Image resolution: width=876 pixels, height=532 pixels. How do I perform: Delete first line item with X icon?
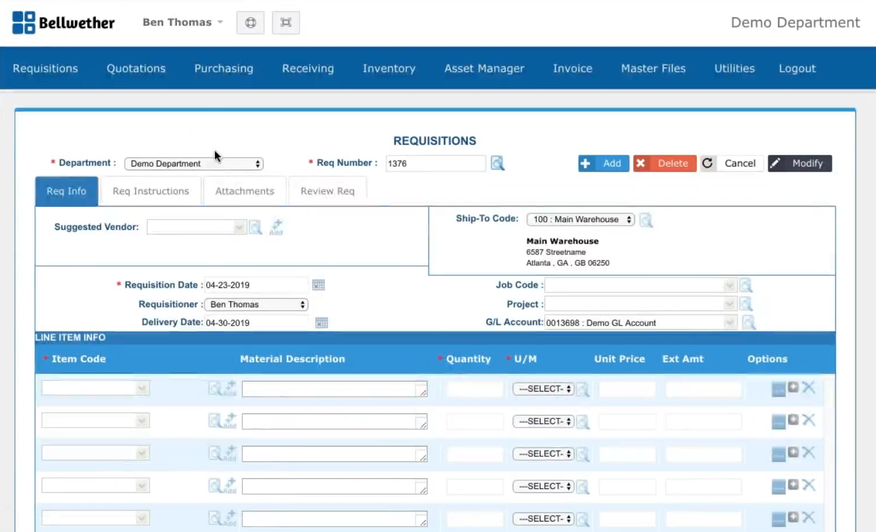809,388
